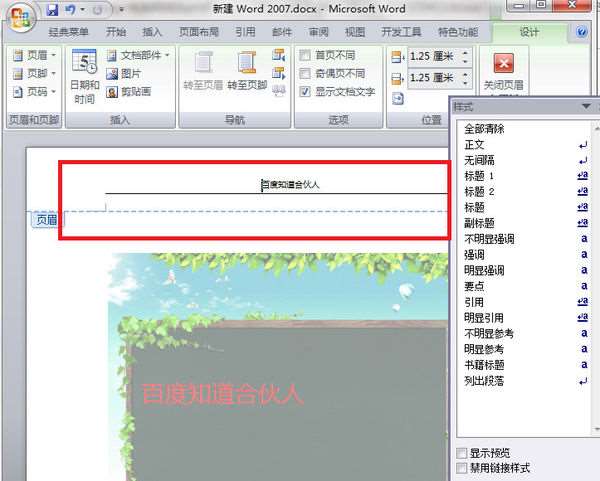
Task: Open the 页脚 footer dropdown
Action: (x=34, y=73)
